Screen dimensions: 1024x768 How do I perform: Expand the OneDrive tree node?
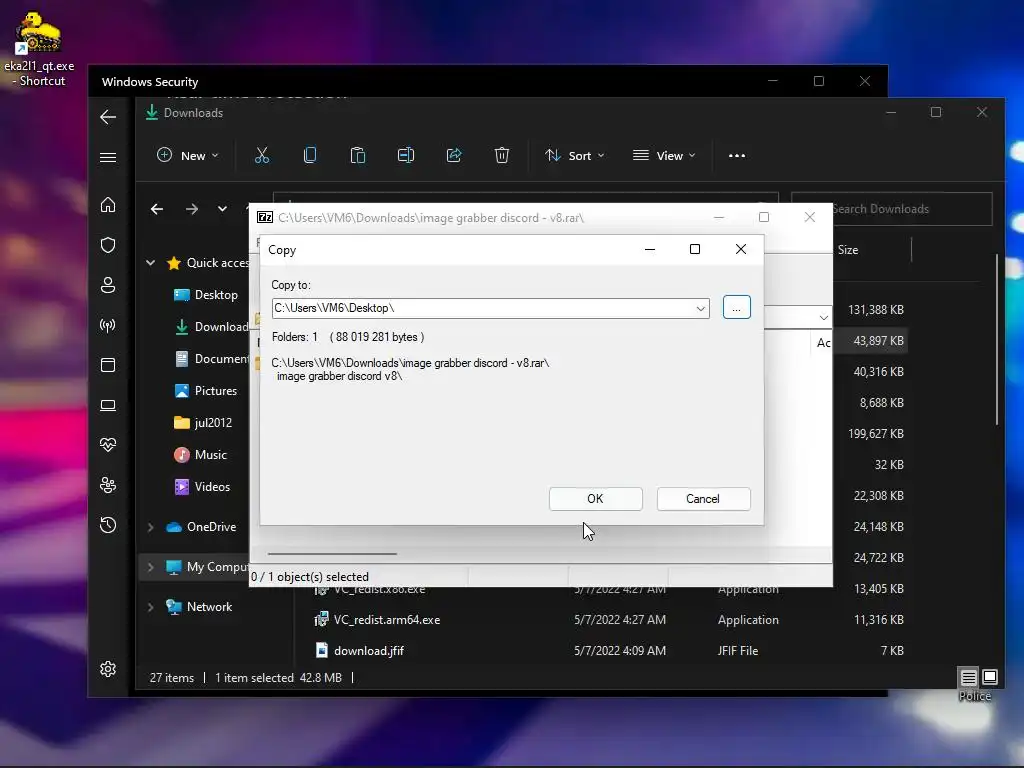coord(150,527)
